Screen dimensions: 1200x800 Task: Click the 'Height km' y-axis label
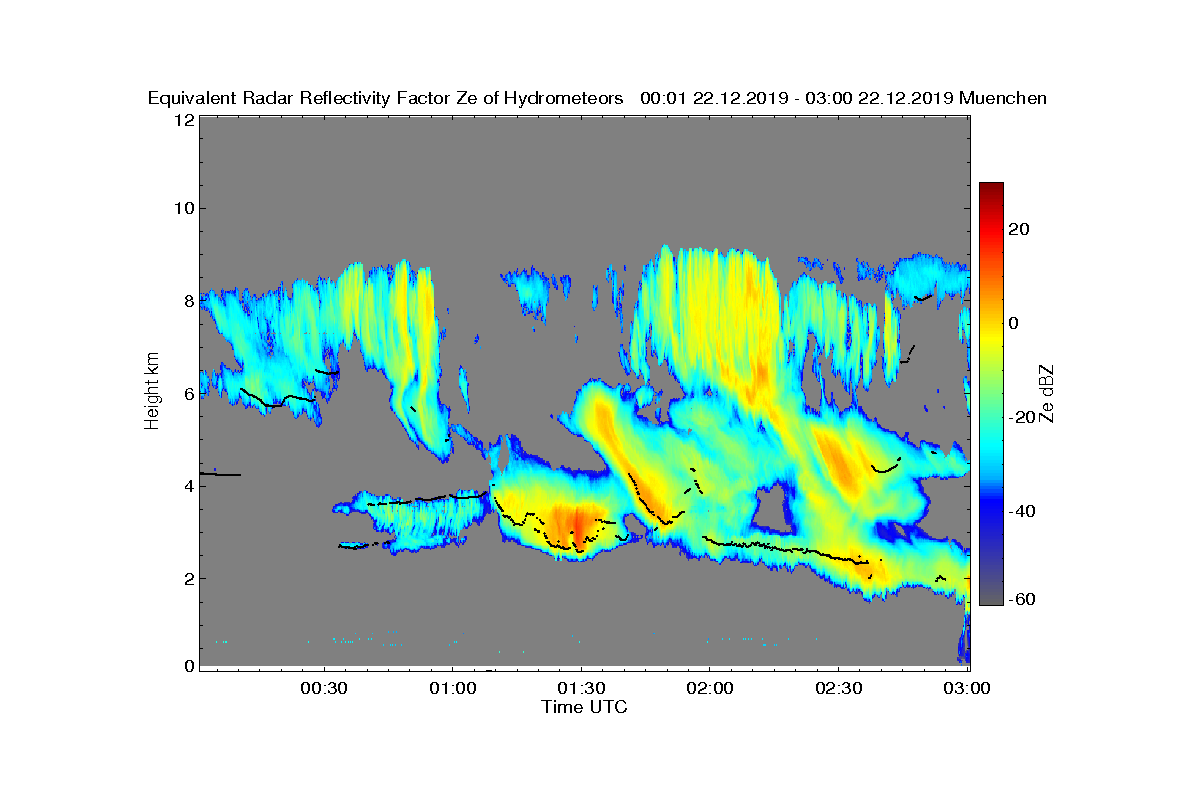[152, 393]
